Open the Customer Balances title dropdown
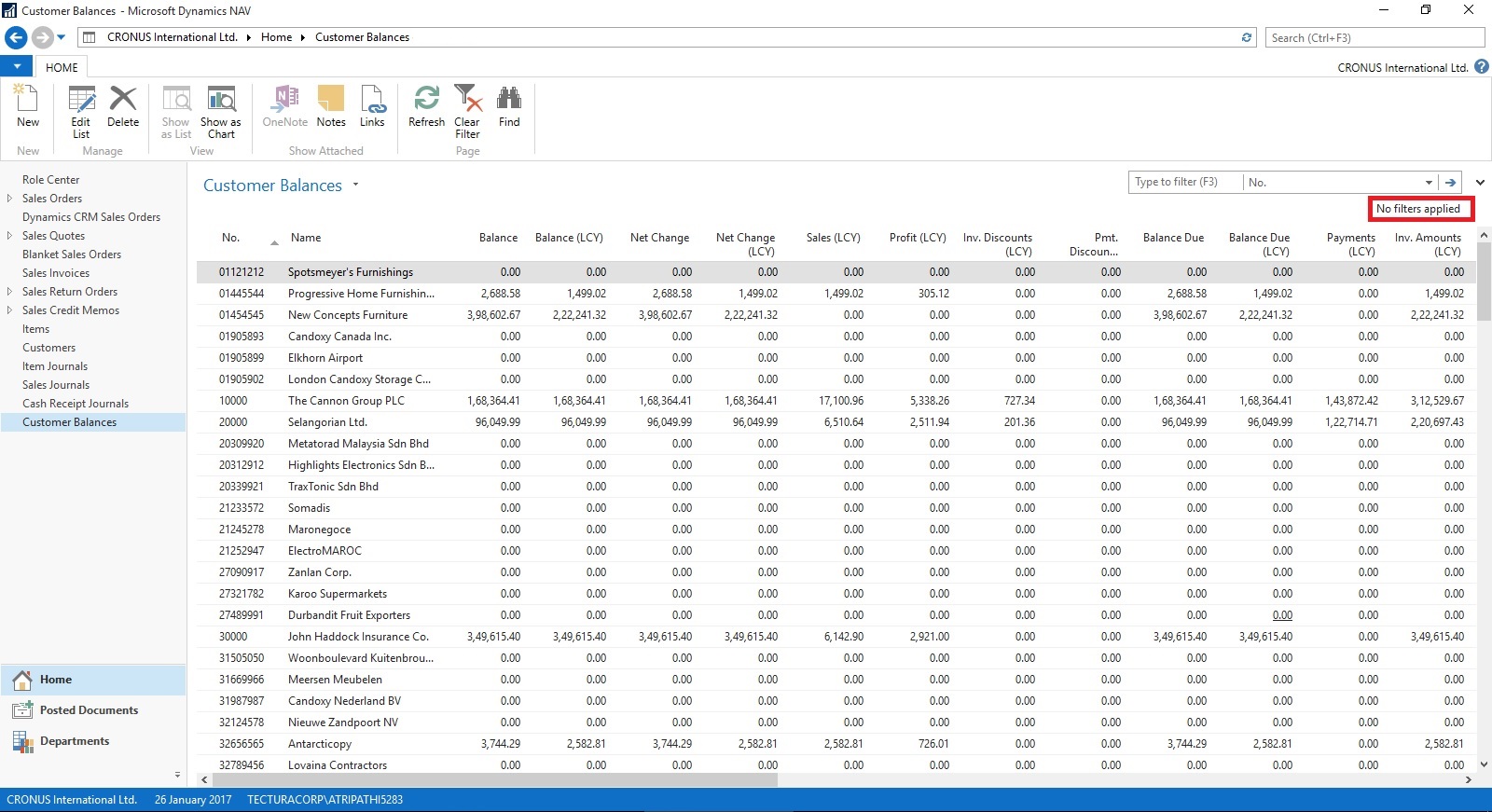1492x812 pixels. pos(355,185)
